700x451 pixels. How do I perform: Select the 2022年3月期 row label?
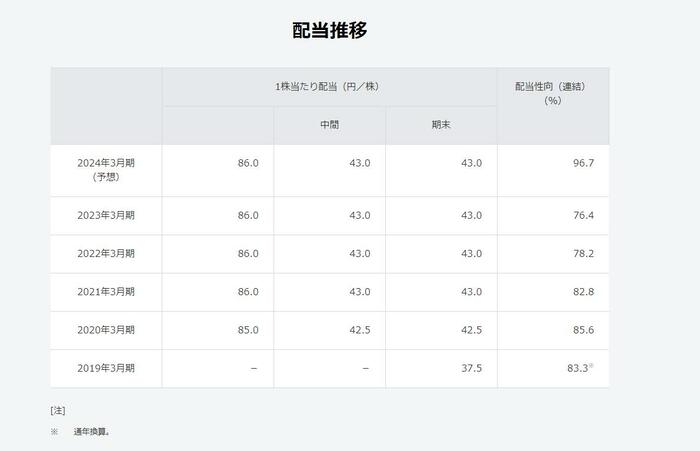[106, 254]
